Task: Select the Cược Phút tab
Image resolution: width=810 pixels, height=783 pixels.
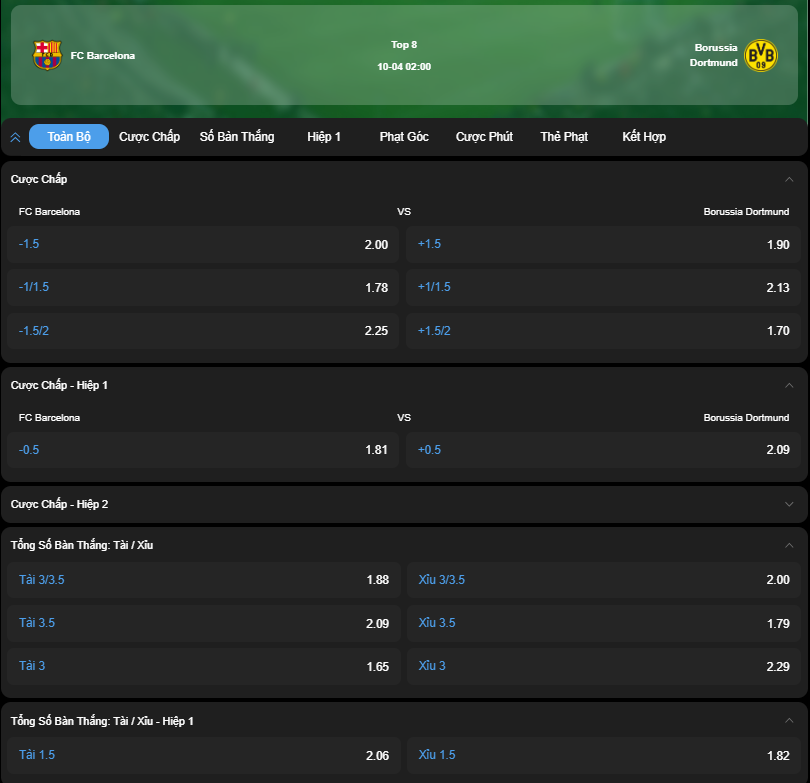Action: point(484,136)
